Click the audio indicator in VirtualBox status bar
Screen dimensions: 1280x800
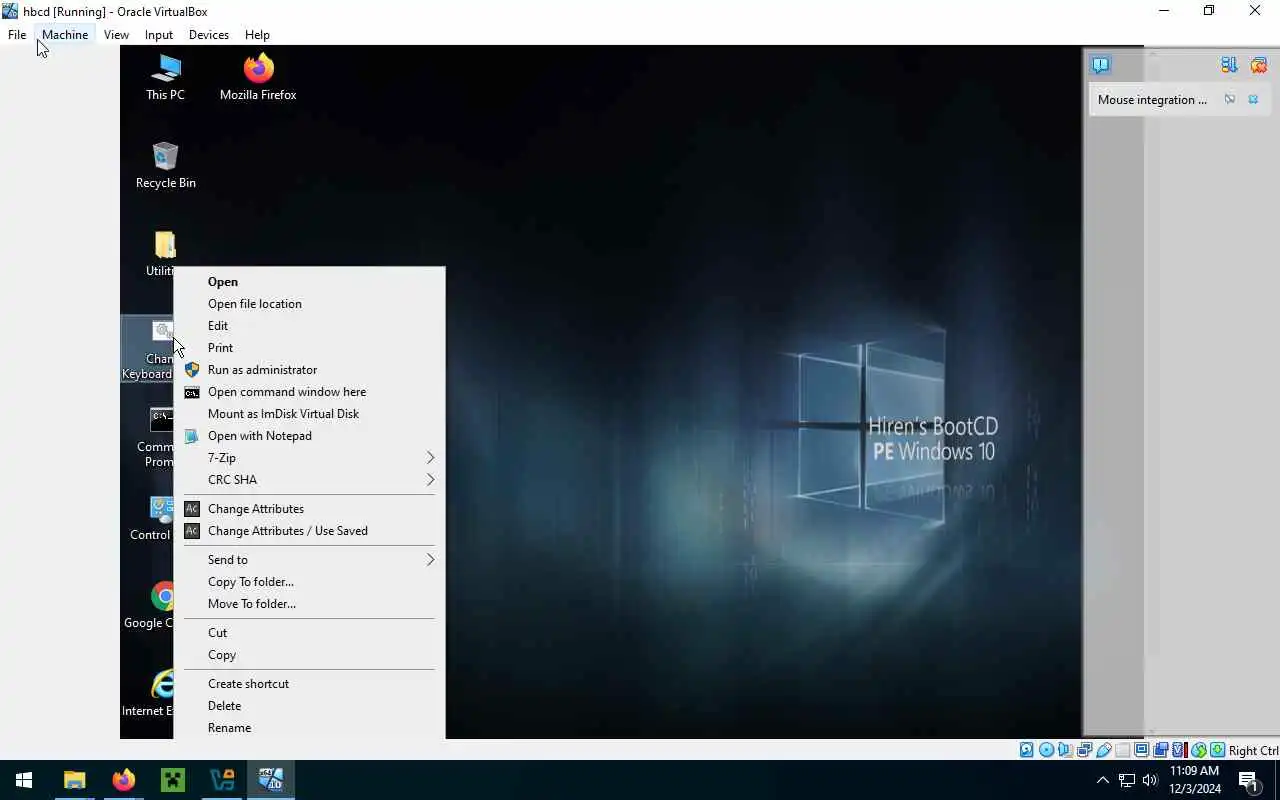tap(1066, 750)
